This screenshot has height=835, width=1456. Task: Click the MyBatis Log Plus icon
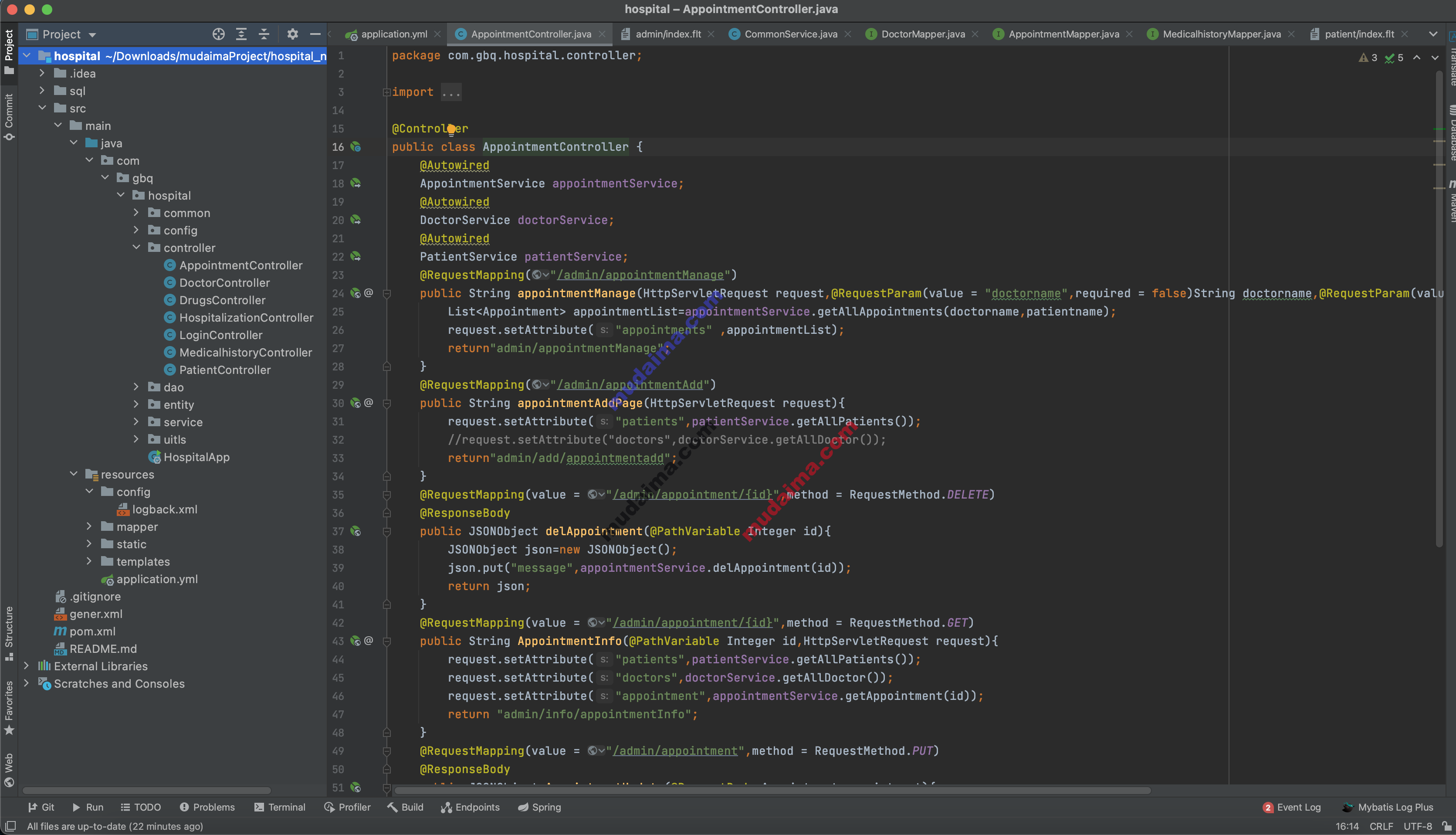[x=1349, y=807]
